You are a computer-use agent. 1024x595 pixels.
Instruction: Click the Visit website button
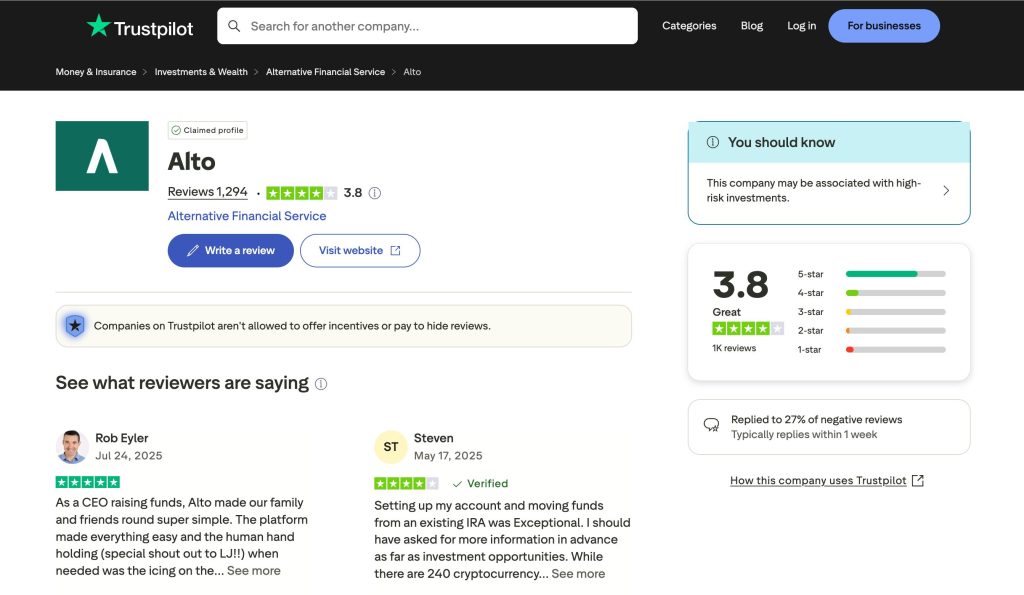359,251
